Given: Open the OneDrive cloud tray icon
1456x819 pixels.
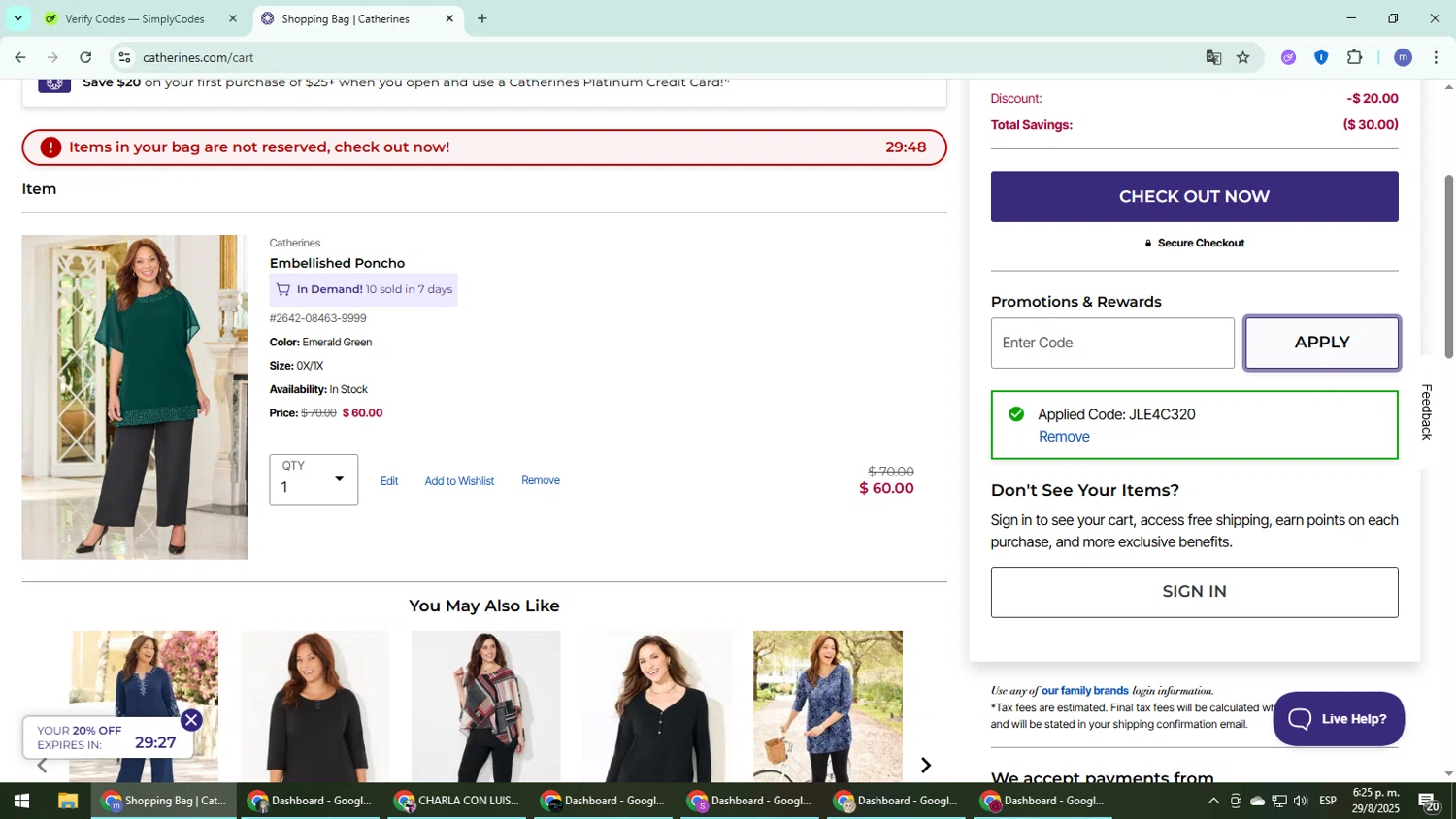Looking at the screenshot, I should coord(1258,802).
